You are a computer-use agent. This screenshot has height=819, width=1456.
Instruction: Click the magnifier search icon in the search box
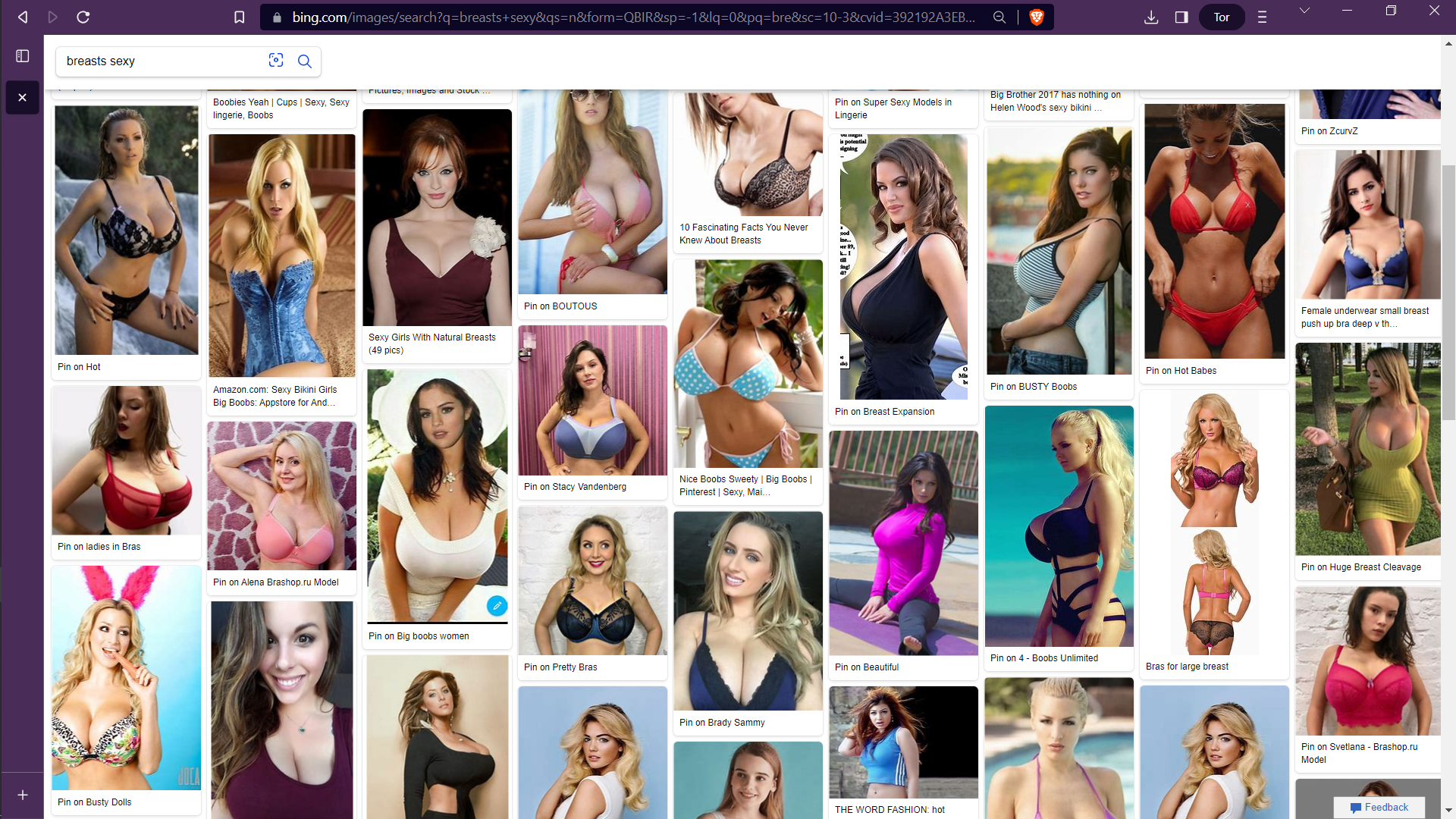pos(305,61)
